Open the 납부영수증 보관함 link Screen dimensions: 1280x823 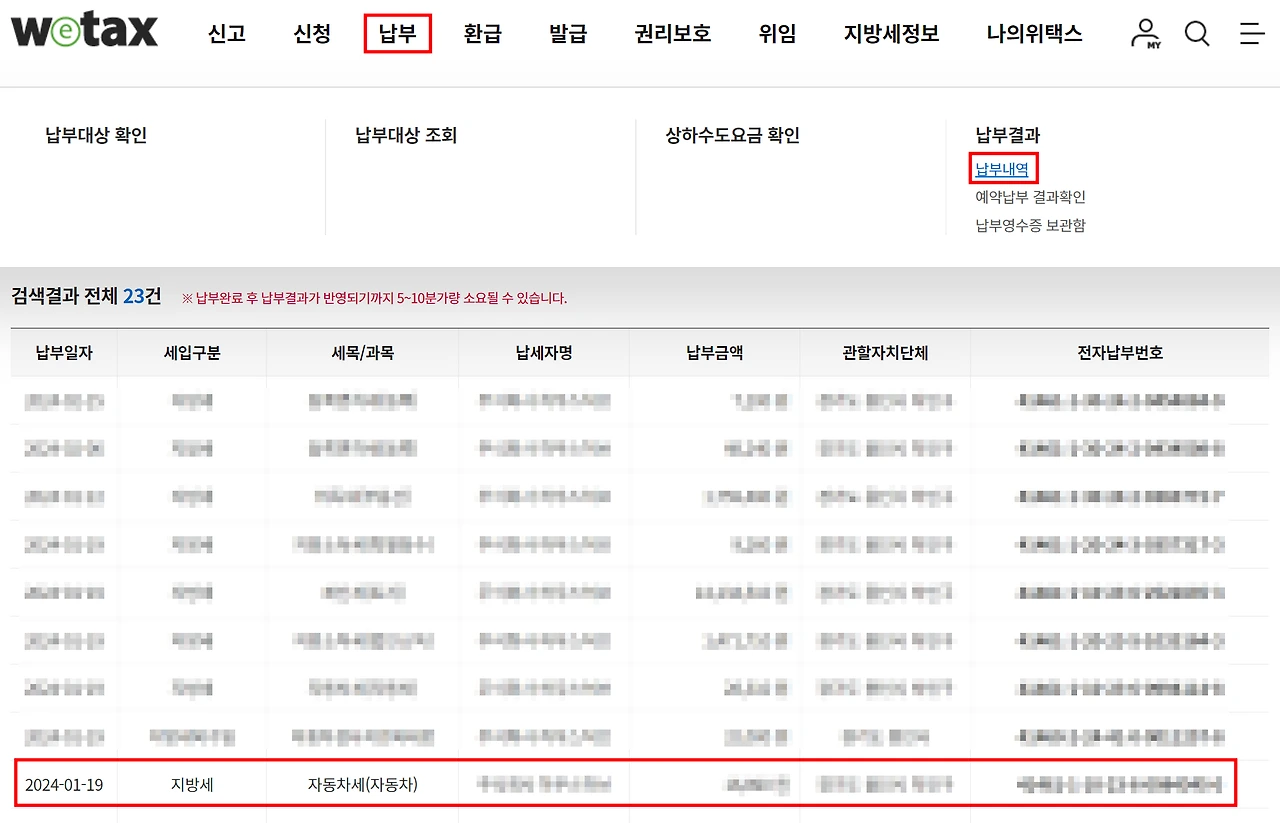pyautogui.click(x=1031, y=225)
